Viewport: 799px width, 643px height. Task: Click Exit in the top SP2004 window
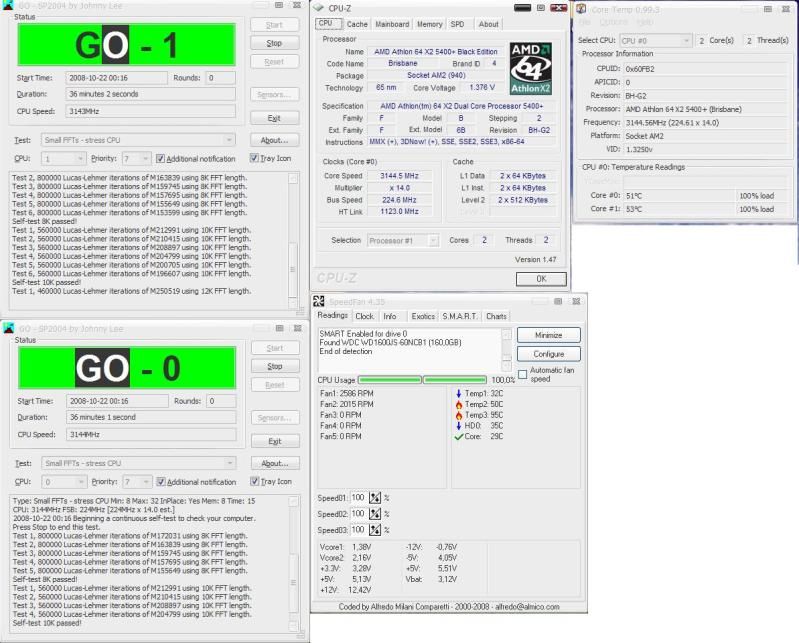tap(275, 118)
